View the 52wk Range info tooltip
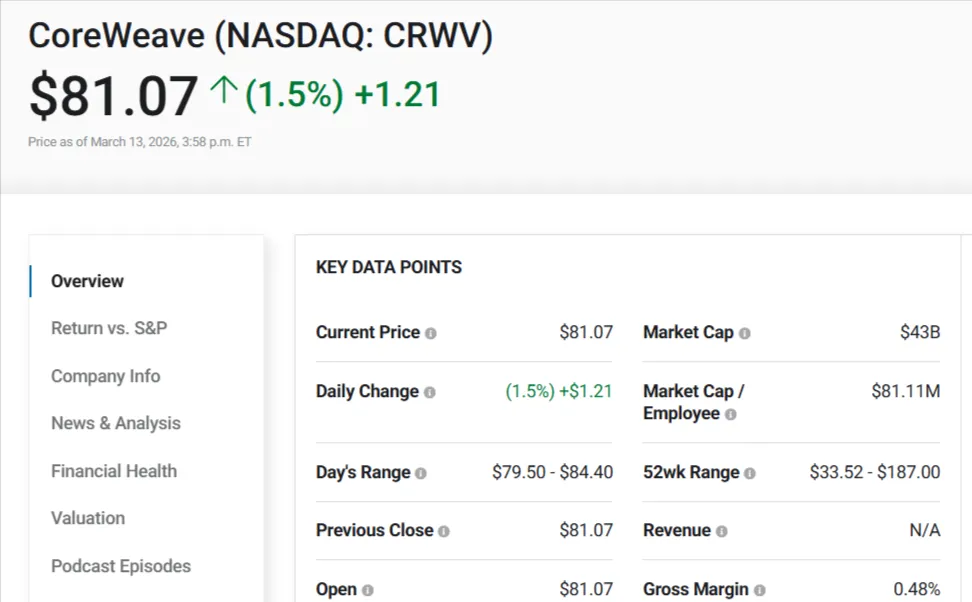Screen dimensions: 972x602 749,472
